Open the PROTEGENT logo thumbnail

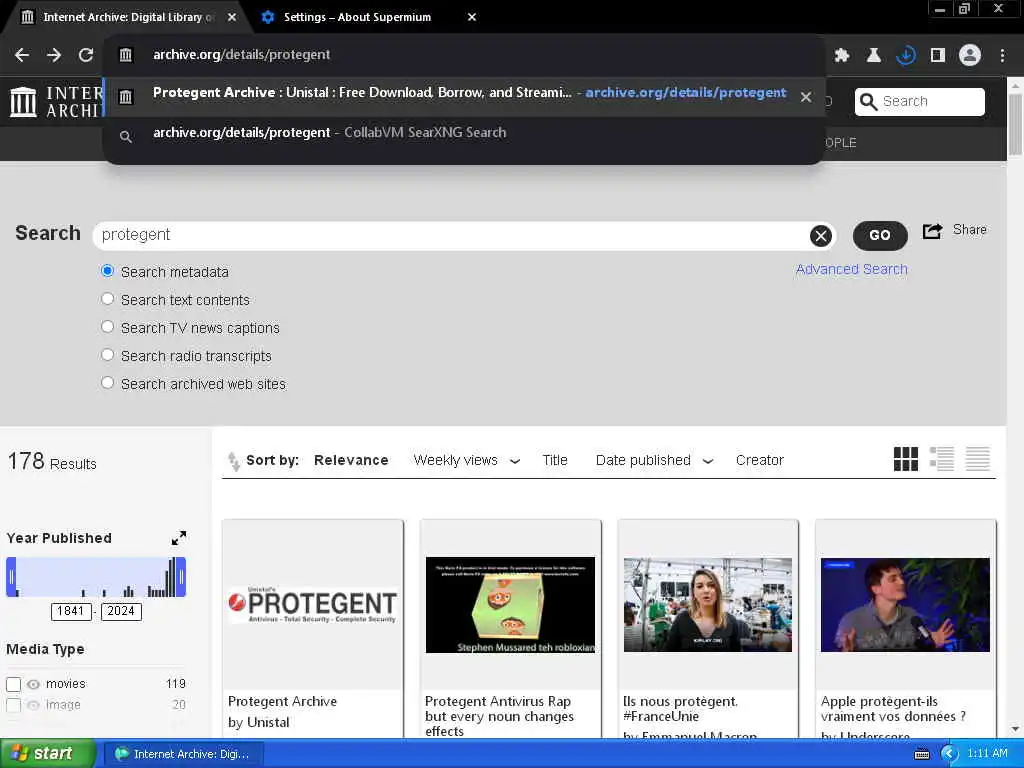tap(313, 605)
